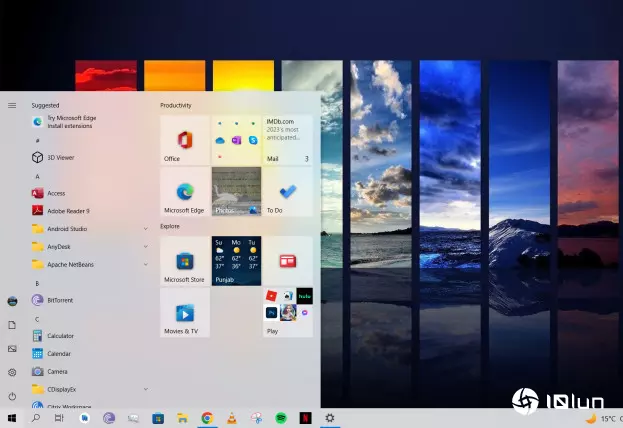The image size is (623, 428).
Task: Click the # group header in app list
Action: click(37, 141)
